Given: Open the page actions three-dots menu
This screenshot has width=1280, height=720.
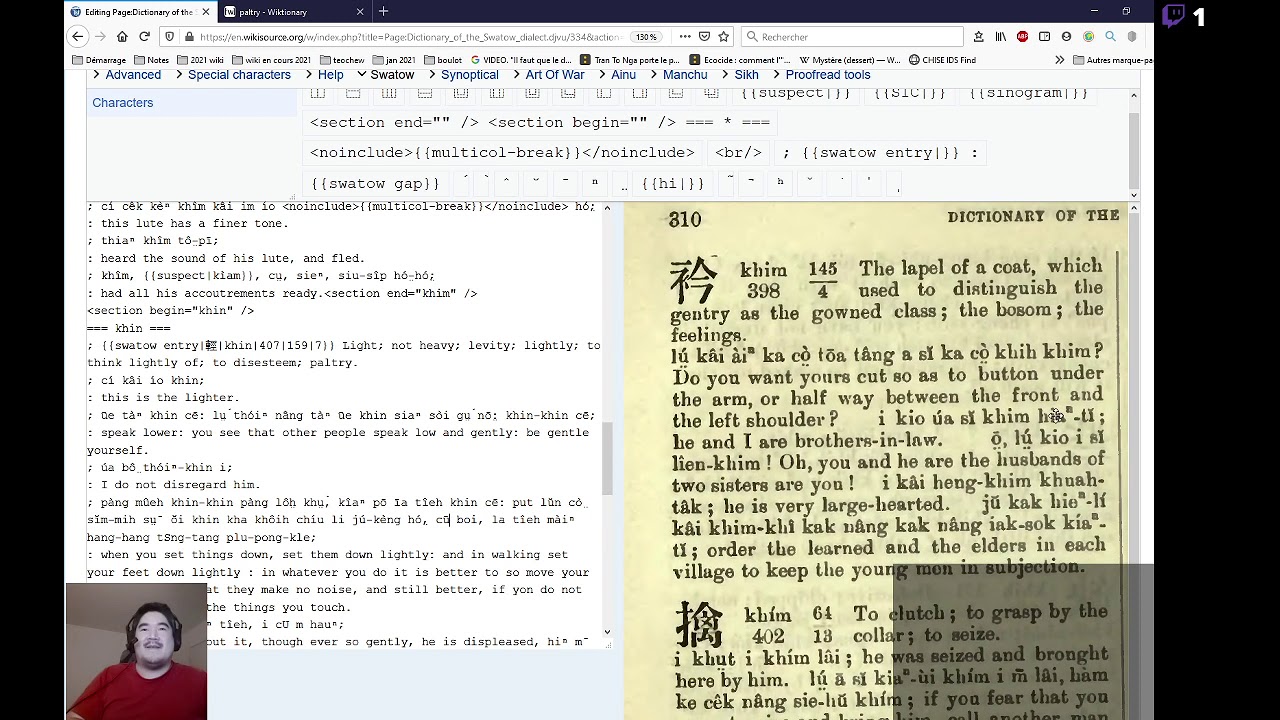Looking at the screenshot, I should click(685, 37).
